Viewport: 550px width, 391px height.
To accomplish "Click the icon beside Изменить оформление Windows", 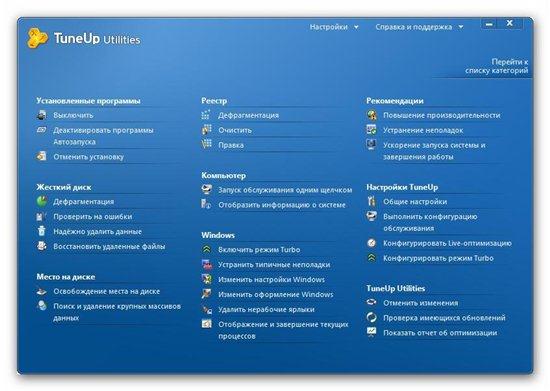I will pos(207,294).
